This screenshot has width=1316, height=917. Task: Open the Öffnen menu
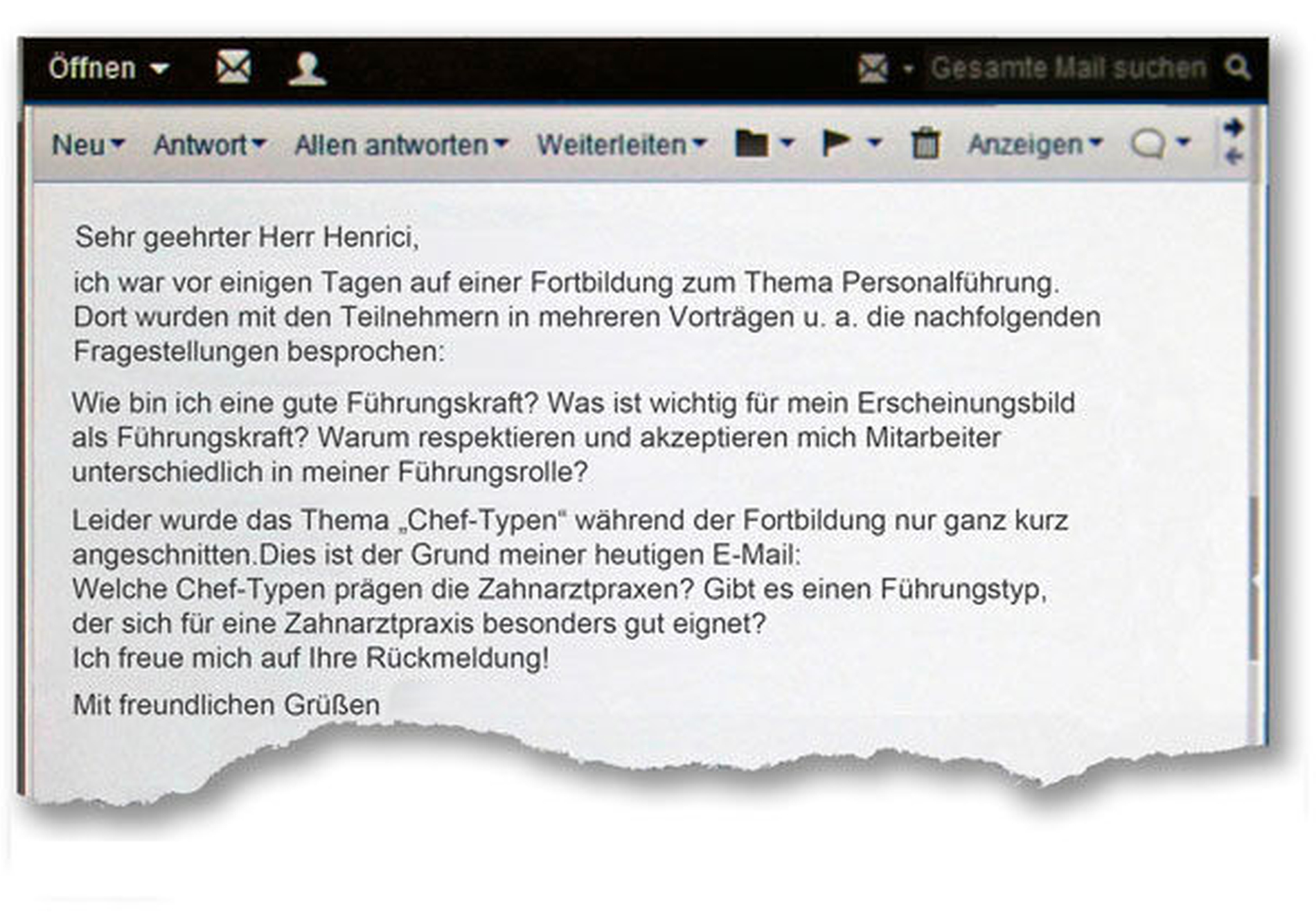tap(107, 69)
